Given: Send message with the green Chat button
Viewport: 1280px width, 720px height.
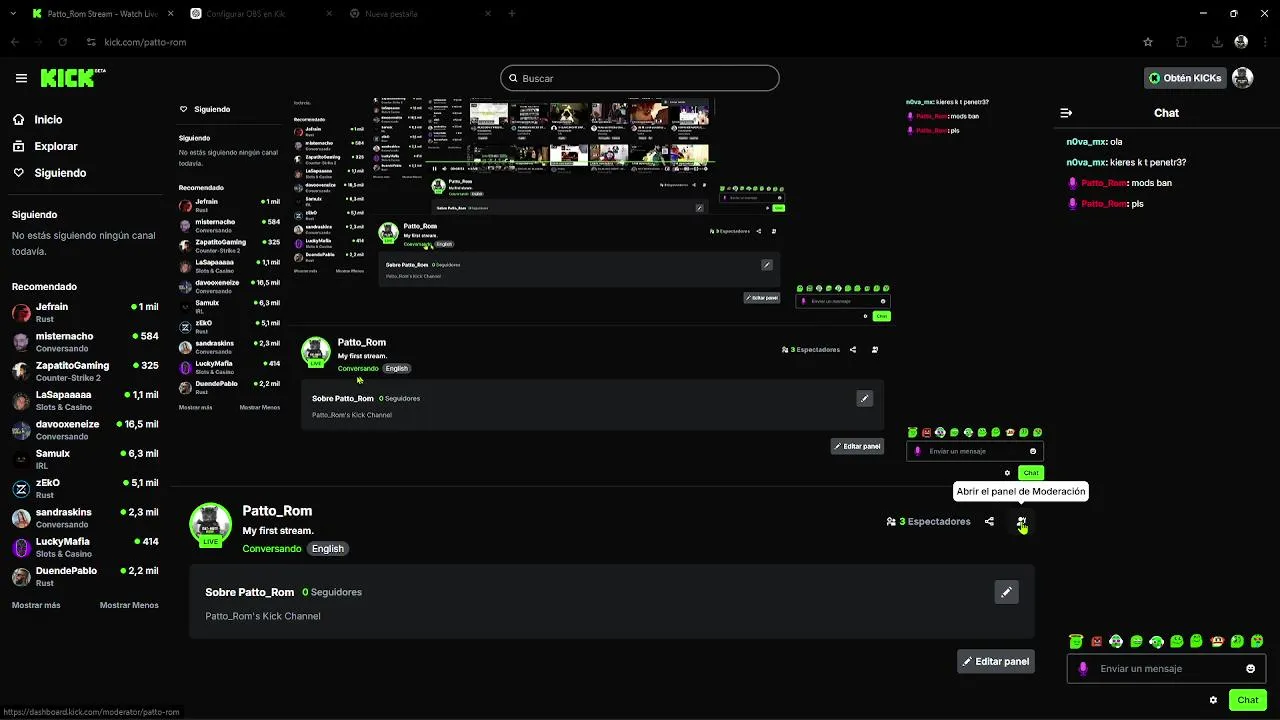Looking at the screenshot, I should (1247, 700).
